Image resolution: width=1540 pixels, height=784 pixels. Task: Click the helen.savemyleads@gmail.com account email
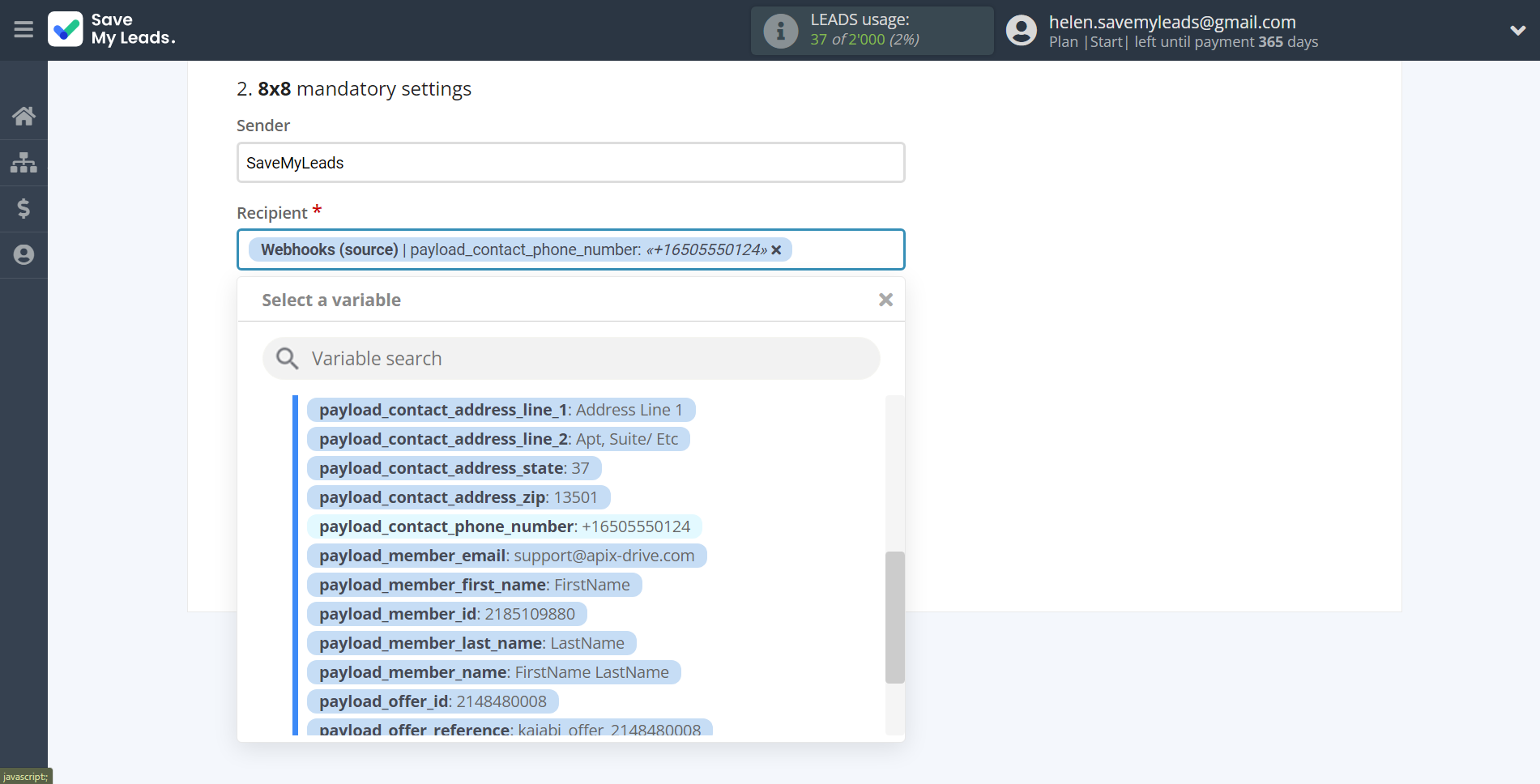click(x=1172, y=22)
